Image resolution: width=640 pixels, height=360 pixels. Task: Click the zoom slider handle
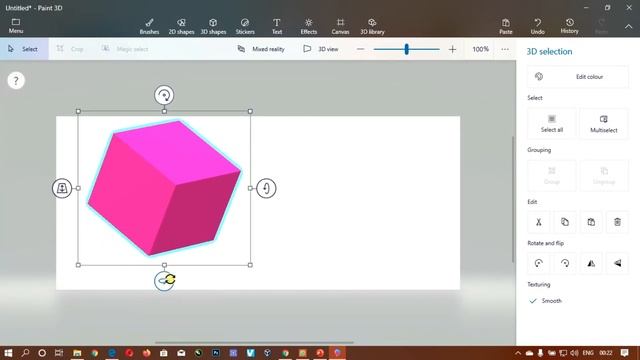[407, 49]
